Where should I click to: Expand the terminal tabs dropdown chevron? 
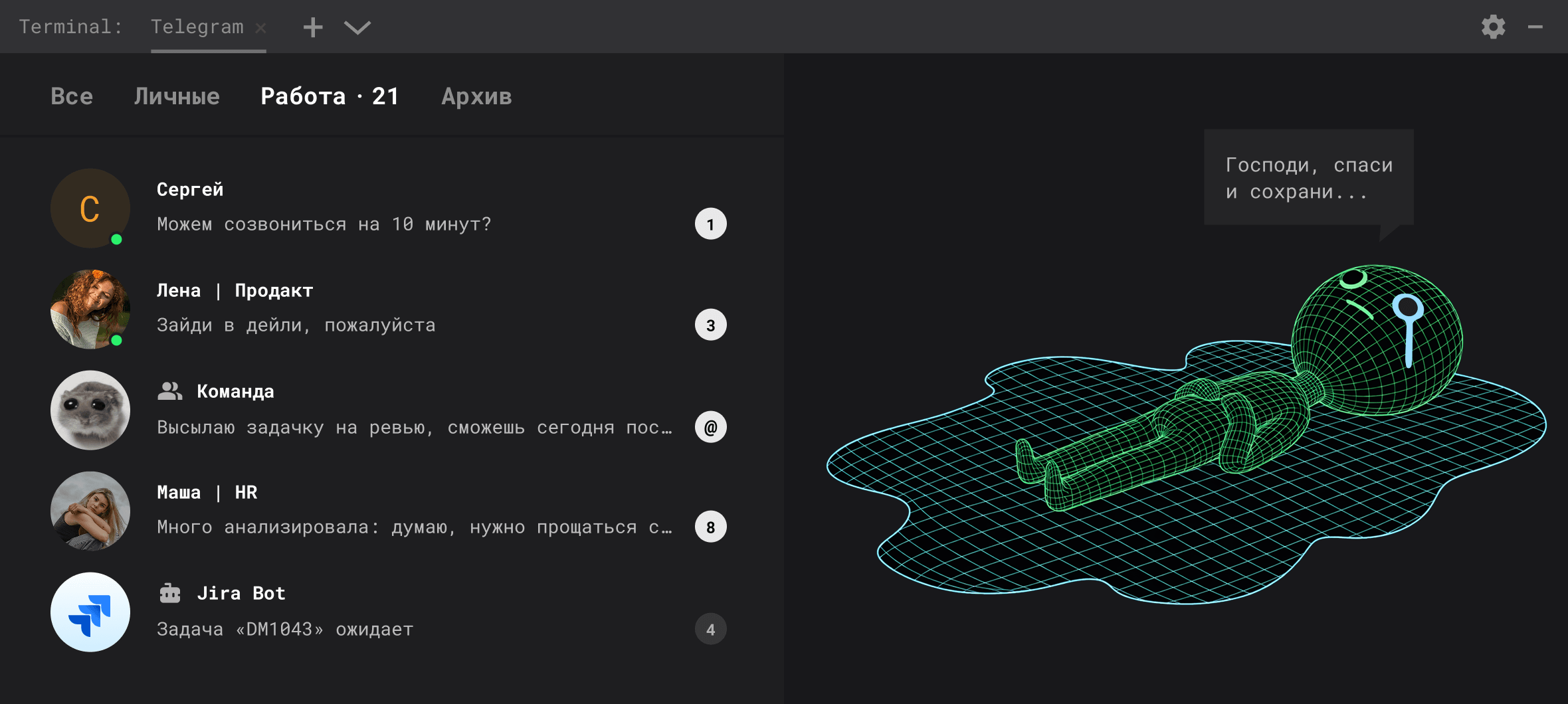(x=357, y=27)
